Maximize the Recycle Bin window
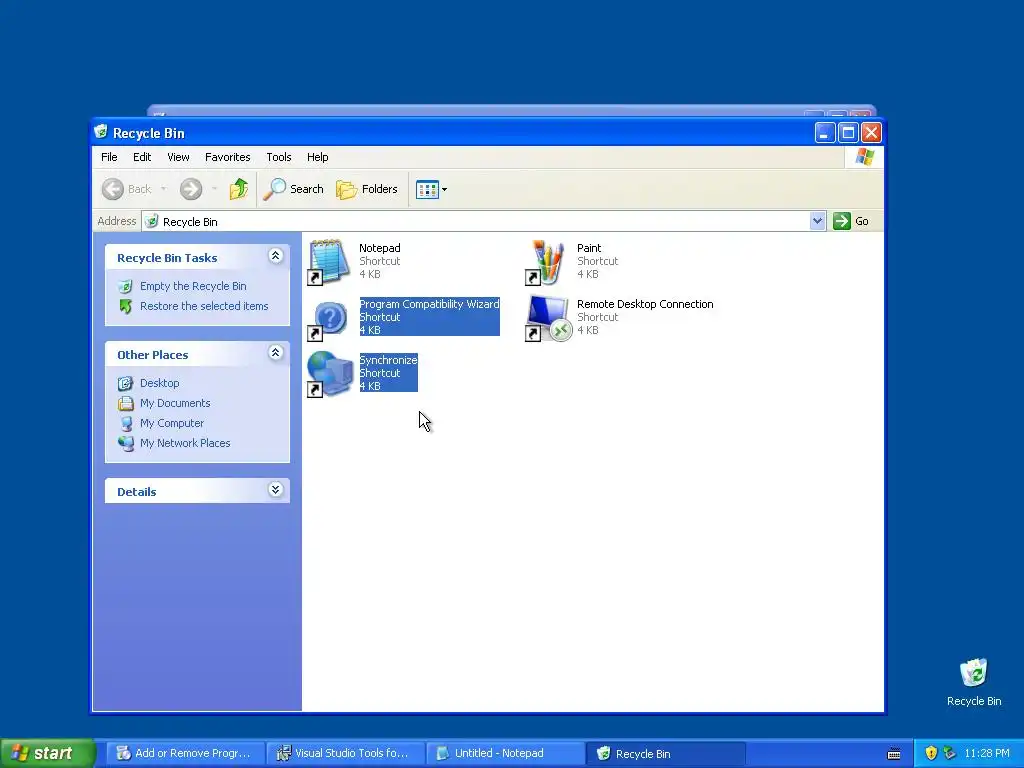Screen dimensions: 1024x768 848,133
